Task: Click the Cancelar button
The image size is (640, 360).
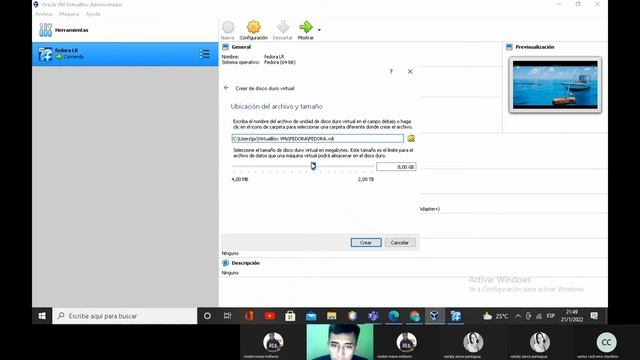Action: click(x=400, y=242)
